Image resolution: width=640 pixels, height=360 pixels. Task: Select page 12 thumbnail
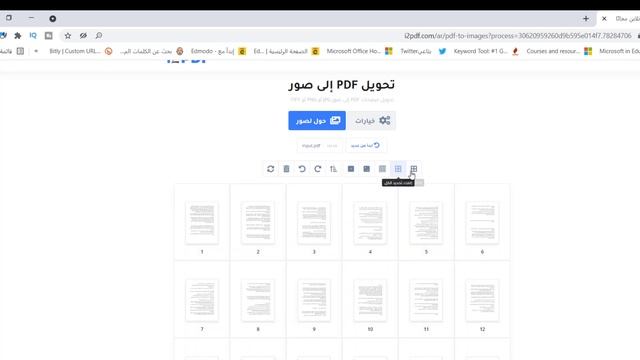click(482, 300)
